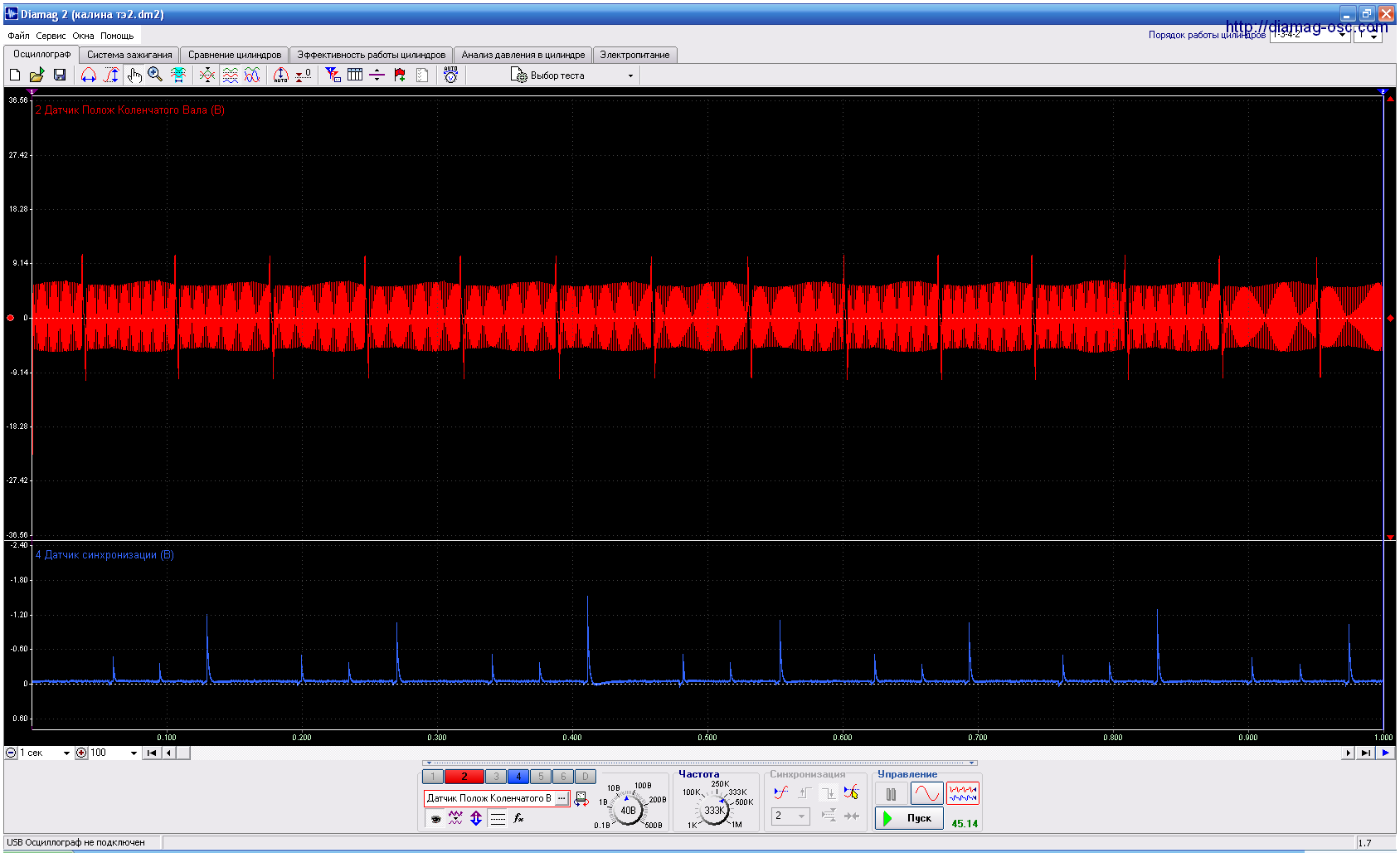Open the filter settings funnel icon
The image size is (1400, 853).
(x=333, y=75)
